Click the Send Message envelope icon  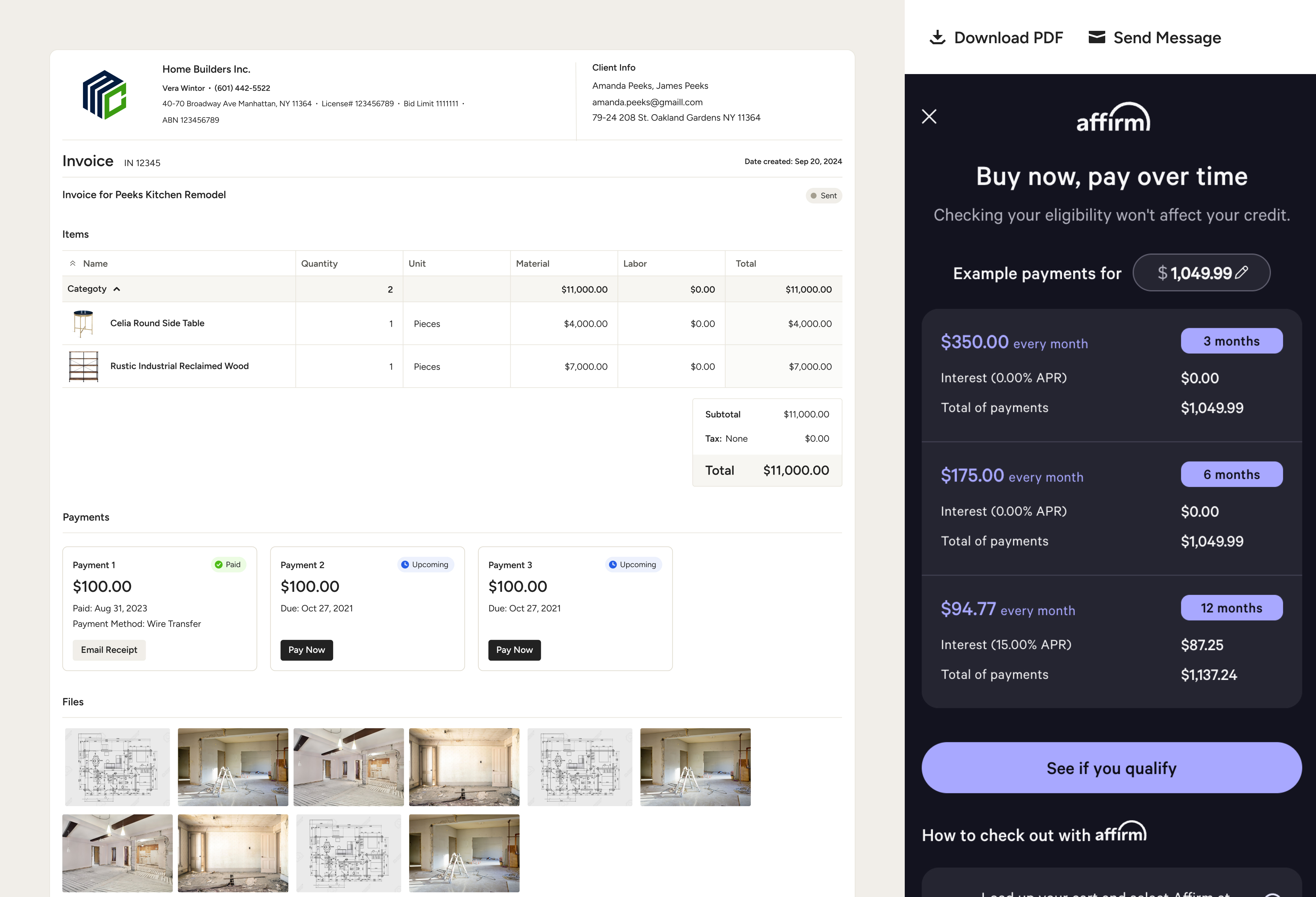pos(1096,37)
